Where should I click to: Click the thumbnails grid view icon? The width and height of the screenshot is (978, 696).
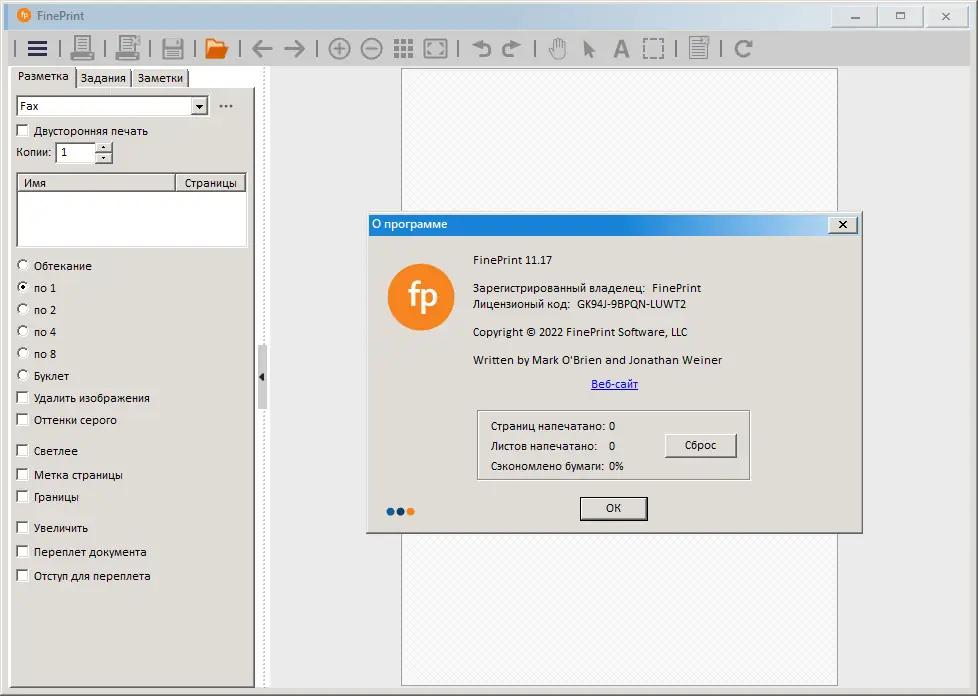pos(404,49)
